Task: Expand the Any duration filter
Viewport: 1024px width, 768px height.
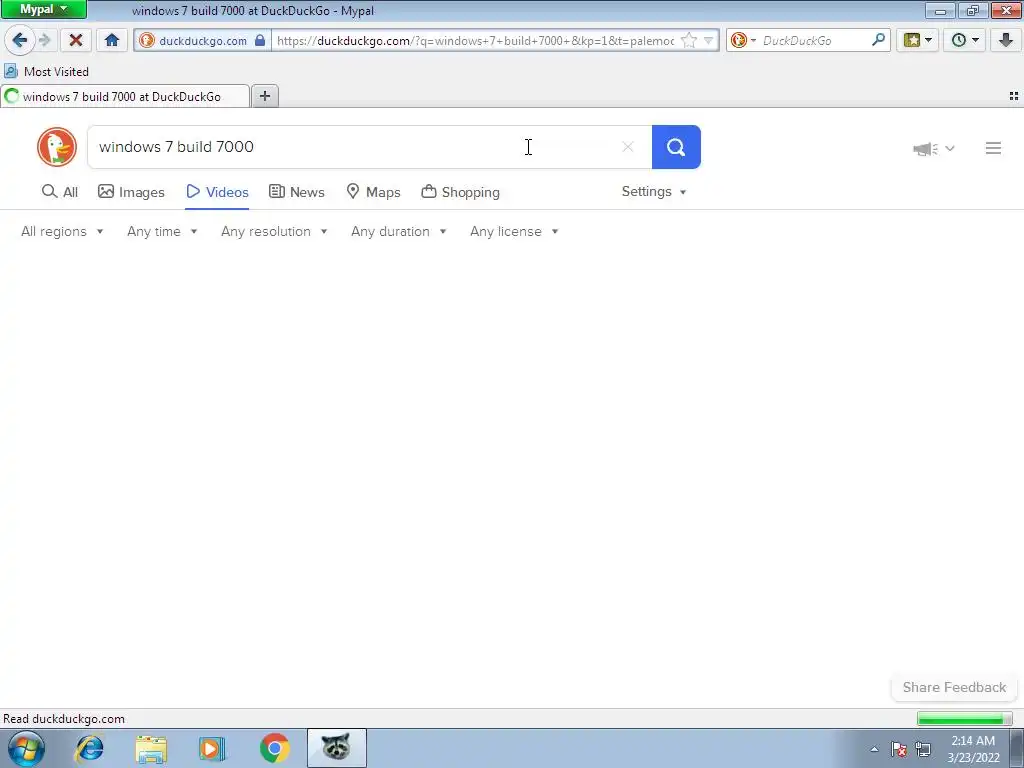Action: 398,231
